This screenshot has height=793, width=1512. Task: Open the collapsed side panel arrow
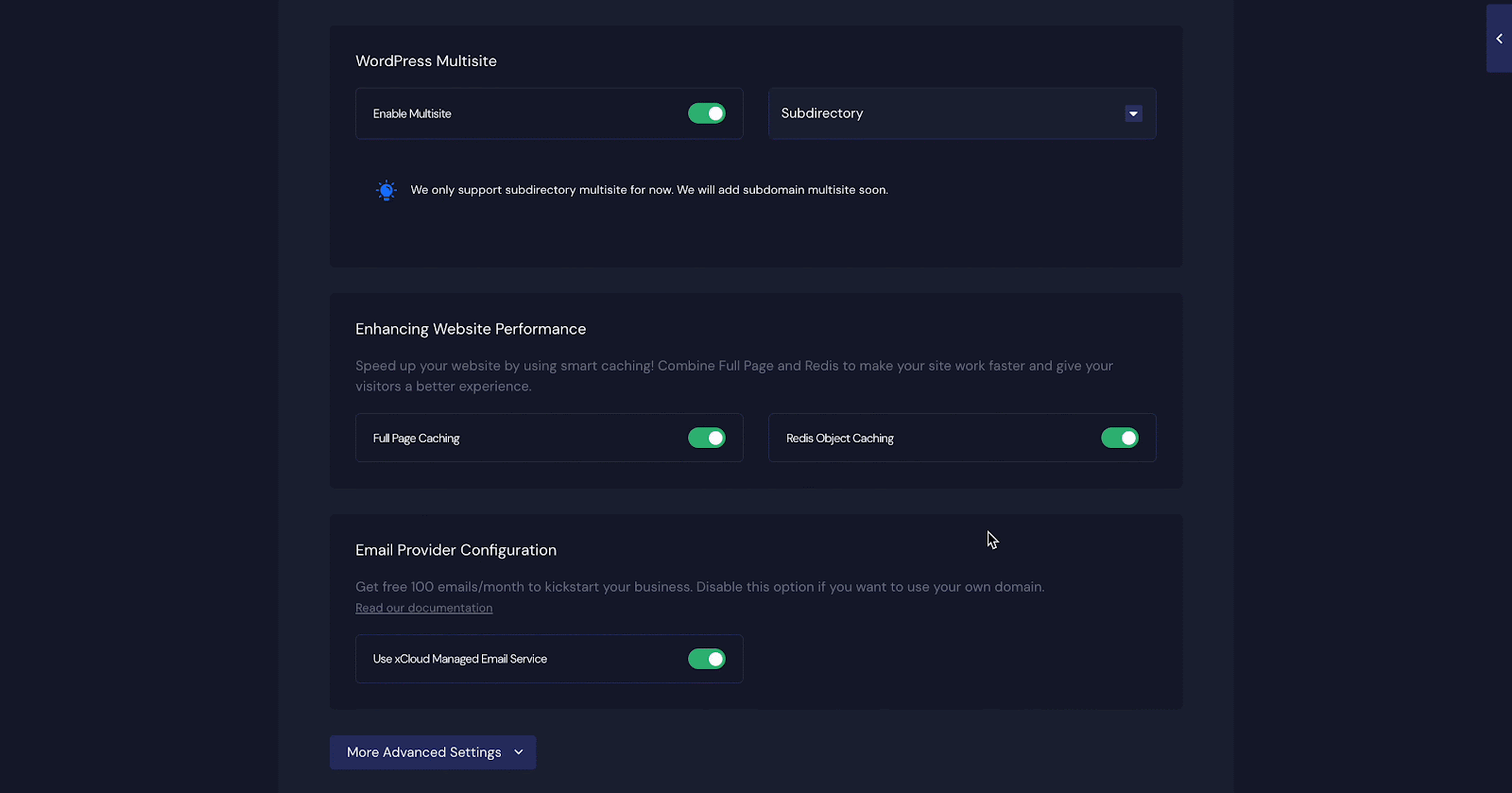[x=1499, y=39]
